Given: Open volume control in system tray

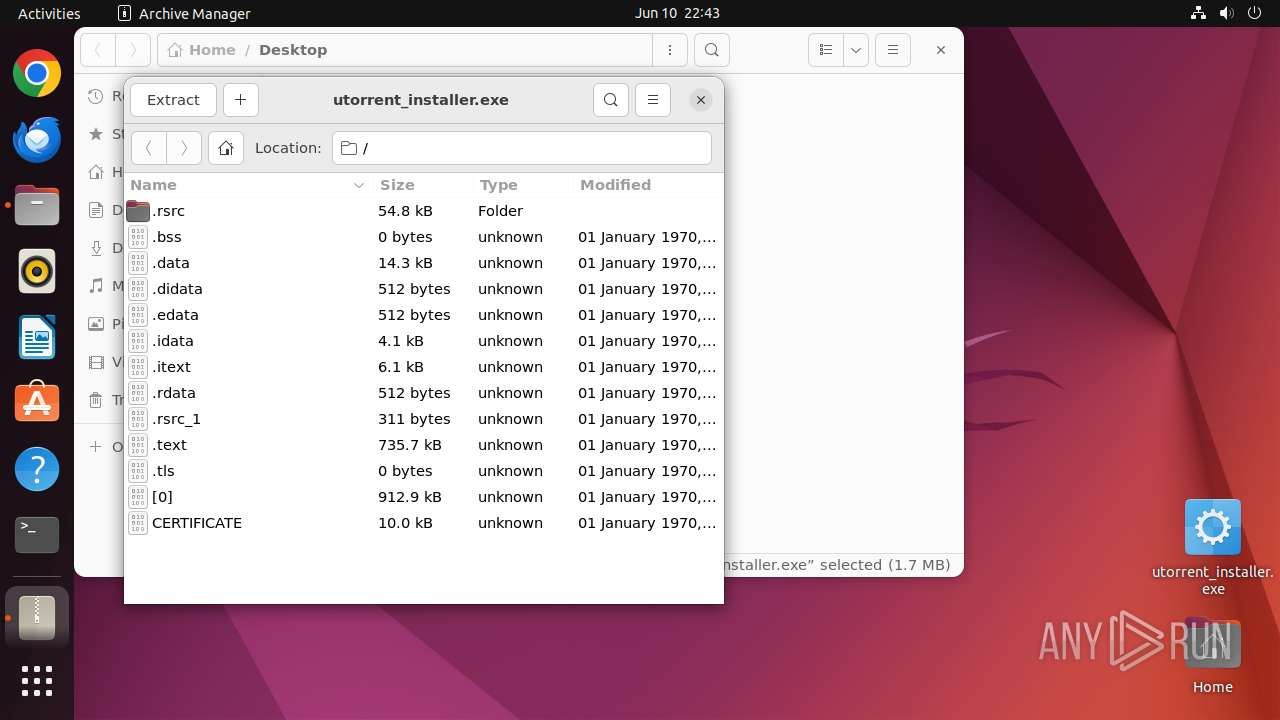Looking at the screenshot, I should click(x=1226, y=13).
